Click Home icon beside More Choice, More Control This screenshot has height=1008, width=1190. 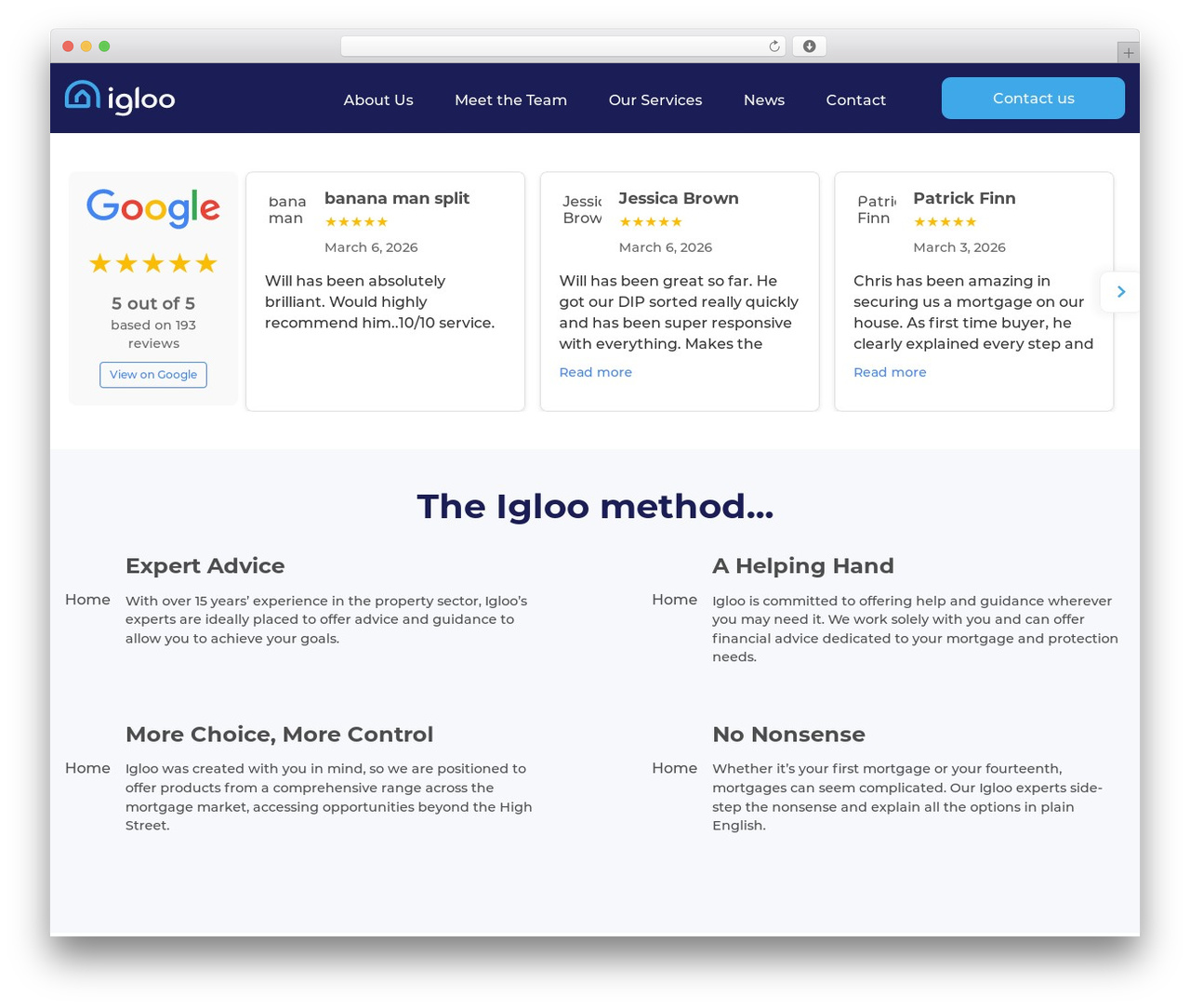[87, 768]
